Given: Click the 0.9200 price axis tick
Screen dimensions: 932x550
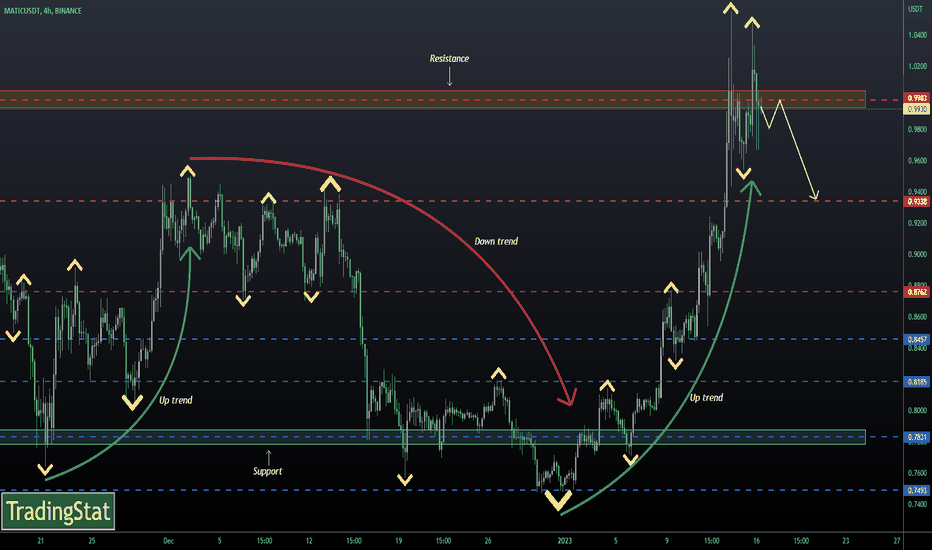Looking at the screenshot, I should (x=917, y=223).
